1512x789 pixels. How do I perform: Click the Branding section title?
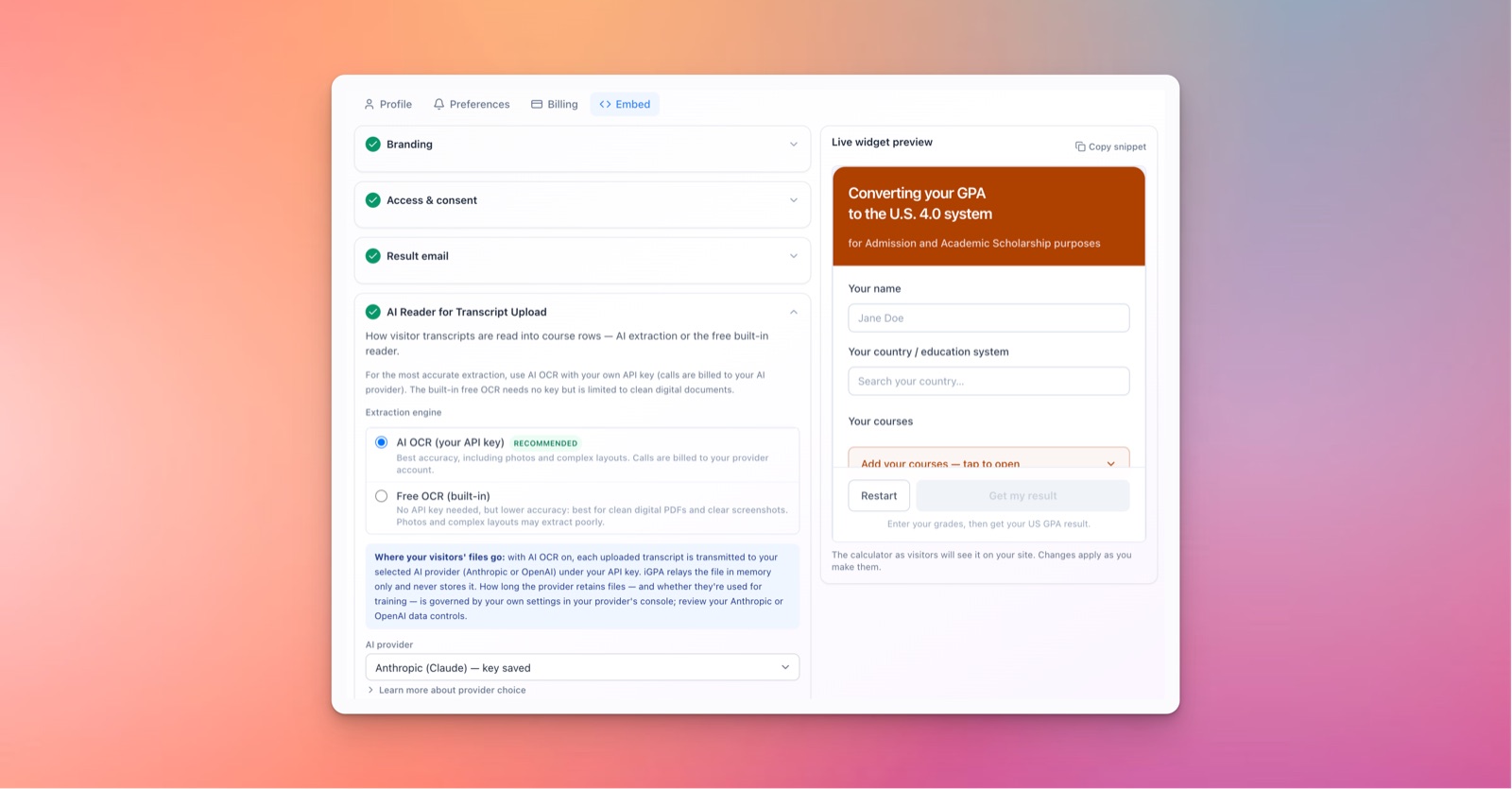pyautogui.click(x=409, y=145)
